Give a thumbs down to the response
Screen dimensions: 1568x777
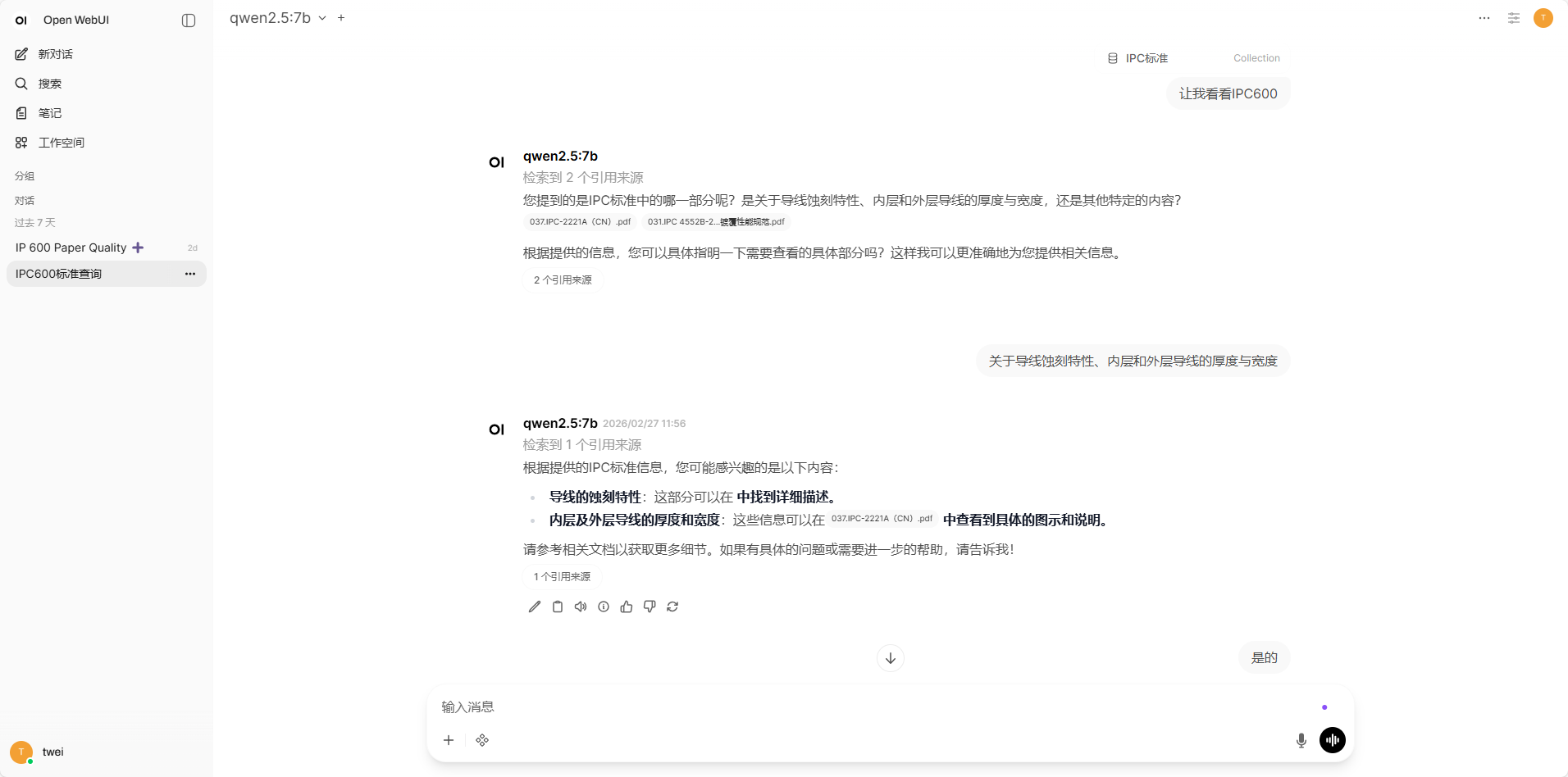coord(649,606)
